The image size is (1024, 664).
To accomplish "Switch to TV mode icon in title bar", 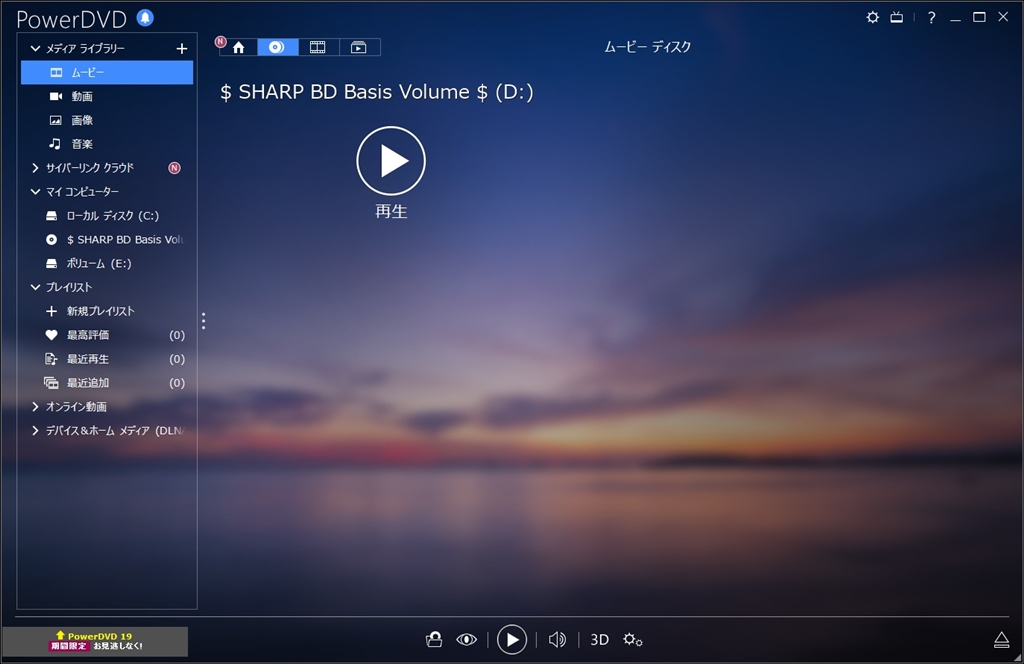I will (x=897, y=18).
